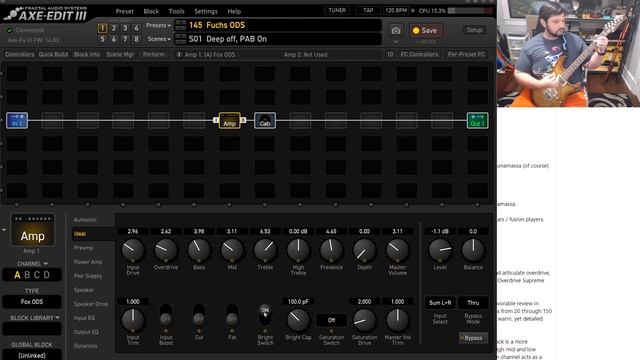Select scene button 7
The width and height of the screenshot is (640, 360).
click(x=125, y=39)
